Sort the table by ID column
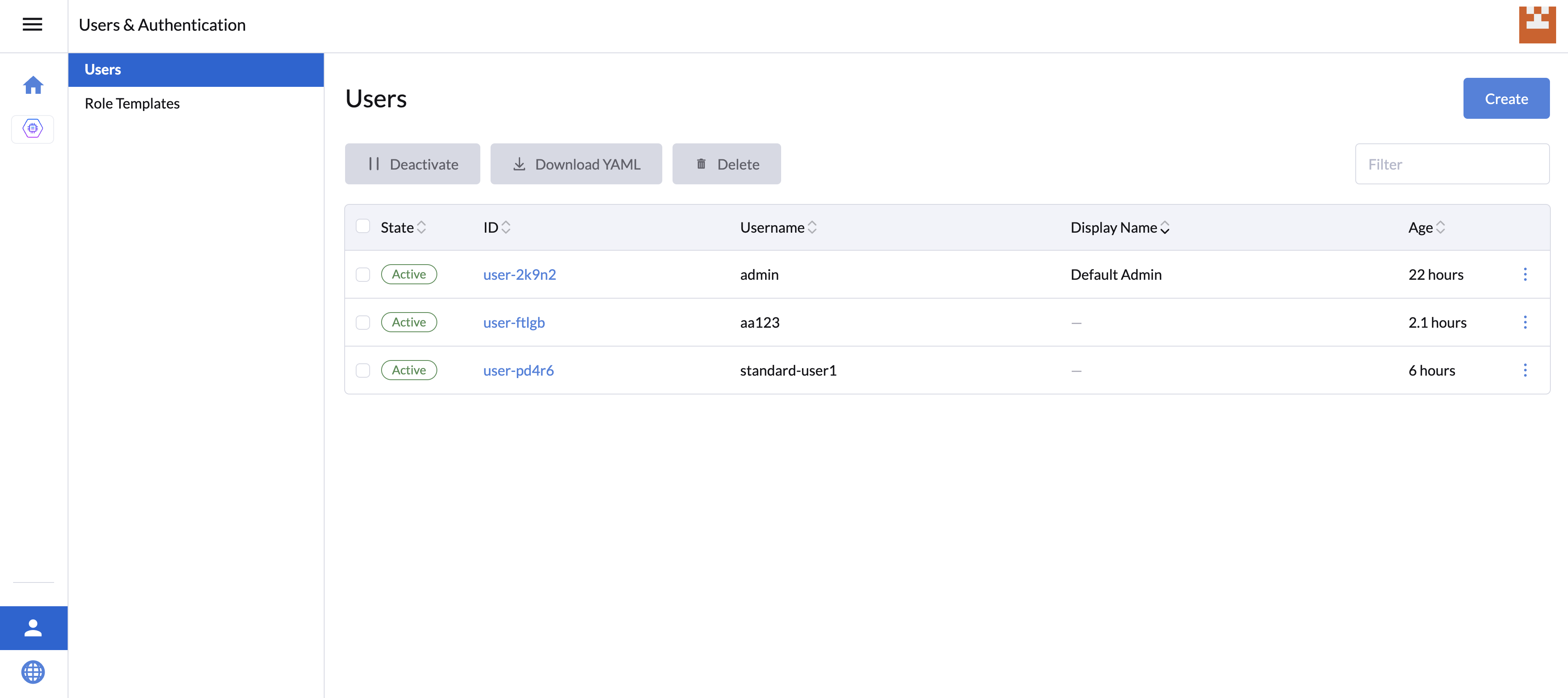This screenshot has height=698, width=1568. 497,228
